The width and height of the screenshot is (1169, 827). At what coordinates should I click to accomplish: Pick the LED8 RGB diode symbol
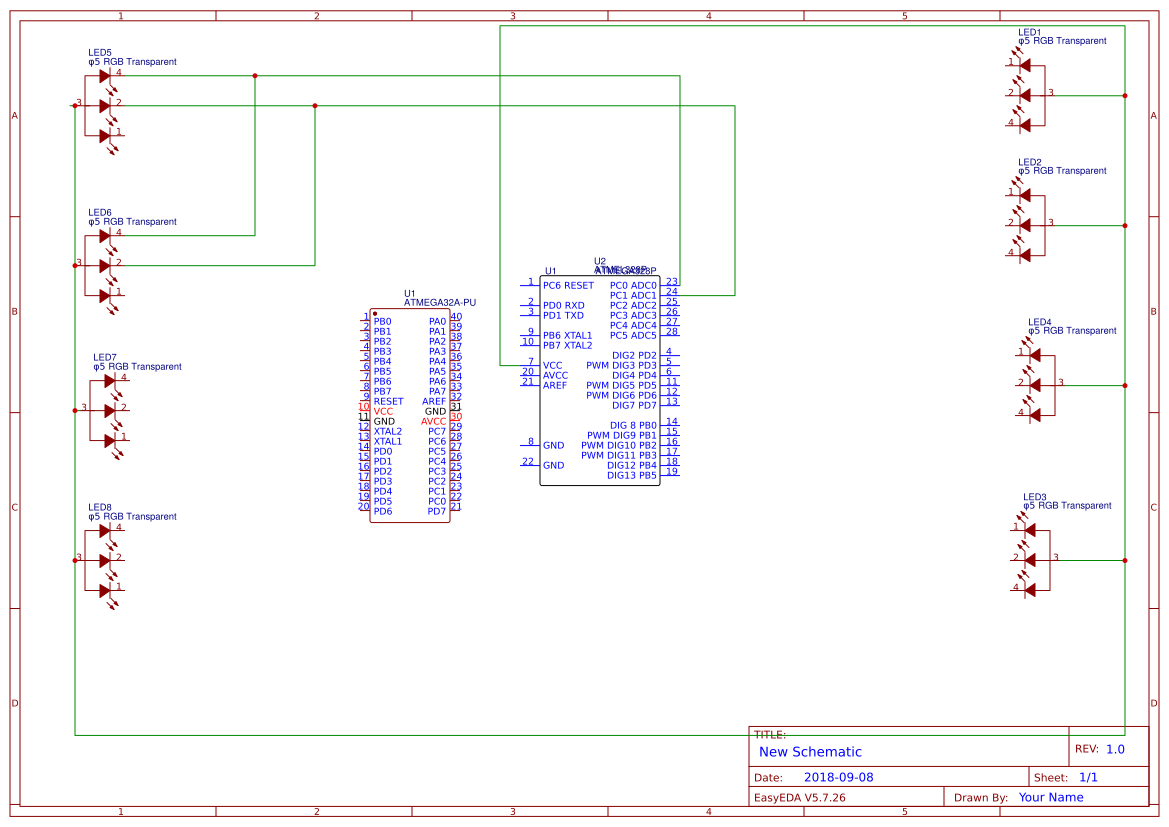pyautogui.click(x=103, y=560)
